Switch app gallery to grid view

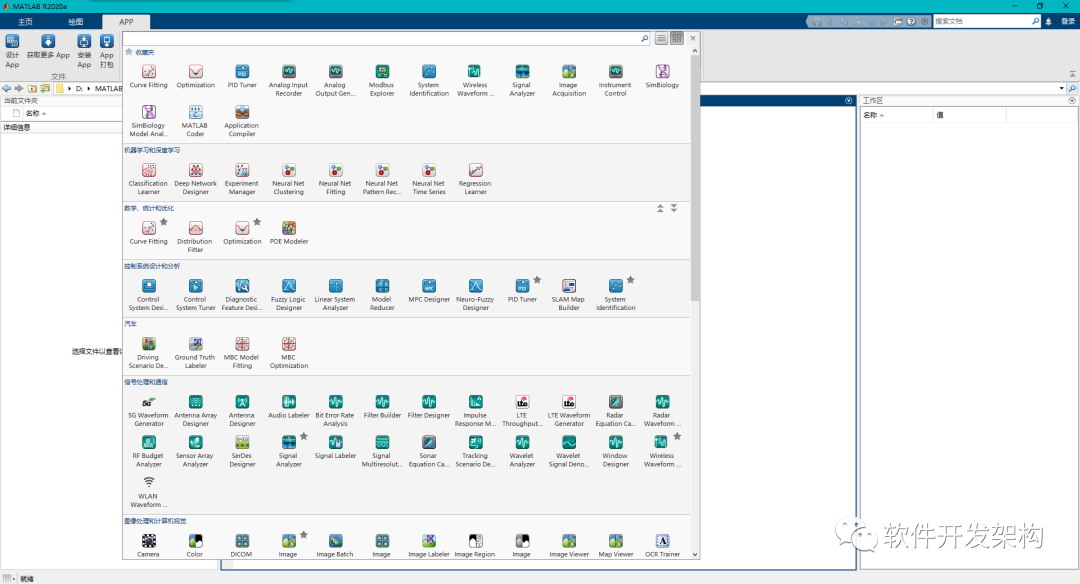[x=677, y=39]
